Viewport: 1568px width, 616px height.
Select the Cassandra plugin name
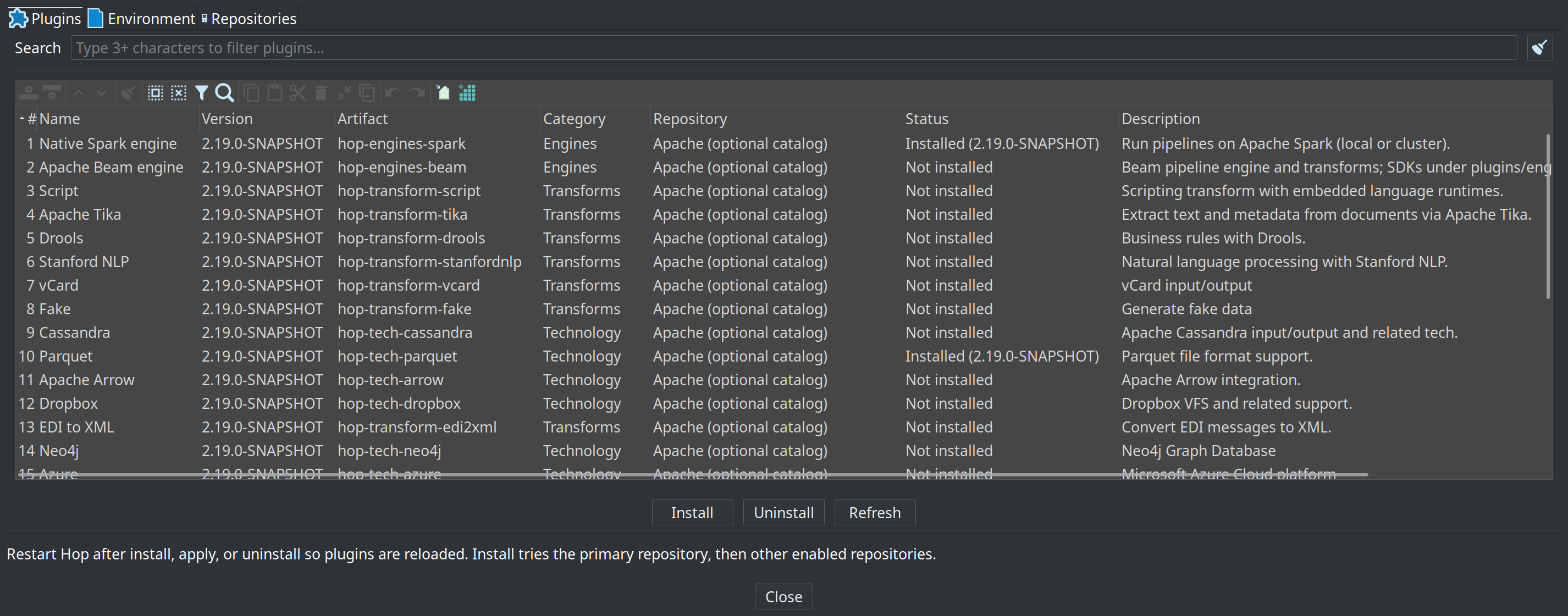point(74,333)
